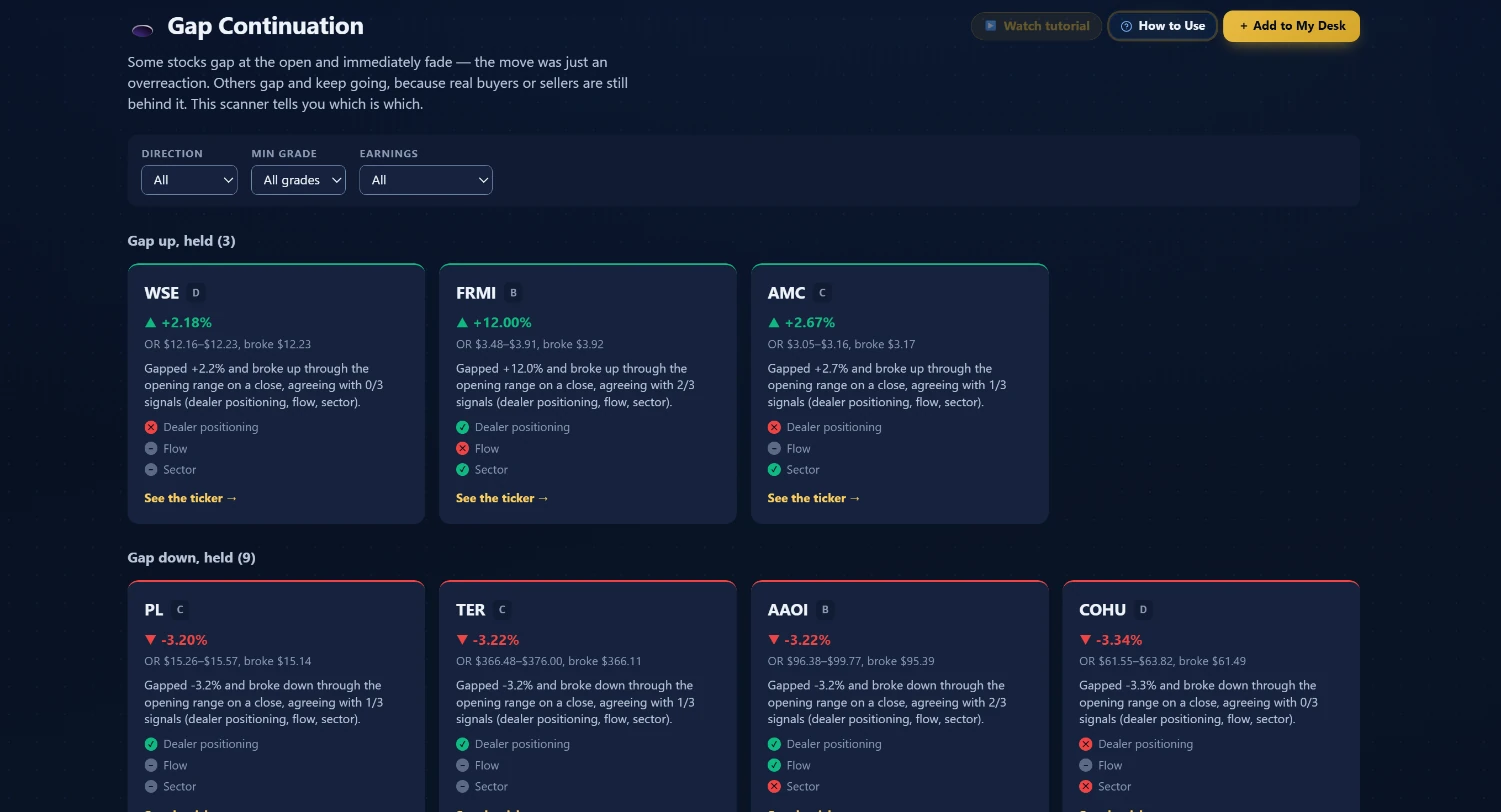Click the Watch tutorial button
Screen dimensions: 1501x812
(x=1036, y=26)
